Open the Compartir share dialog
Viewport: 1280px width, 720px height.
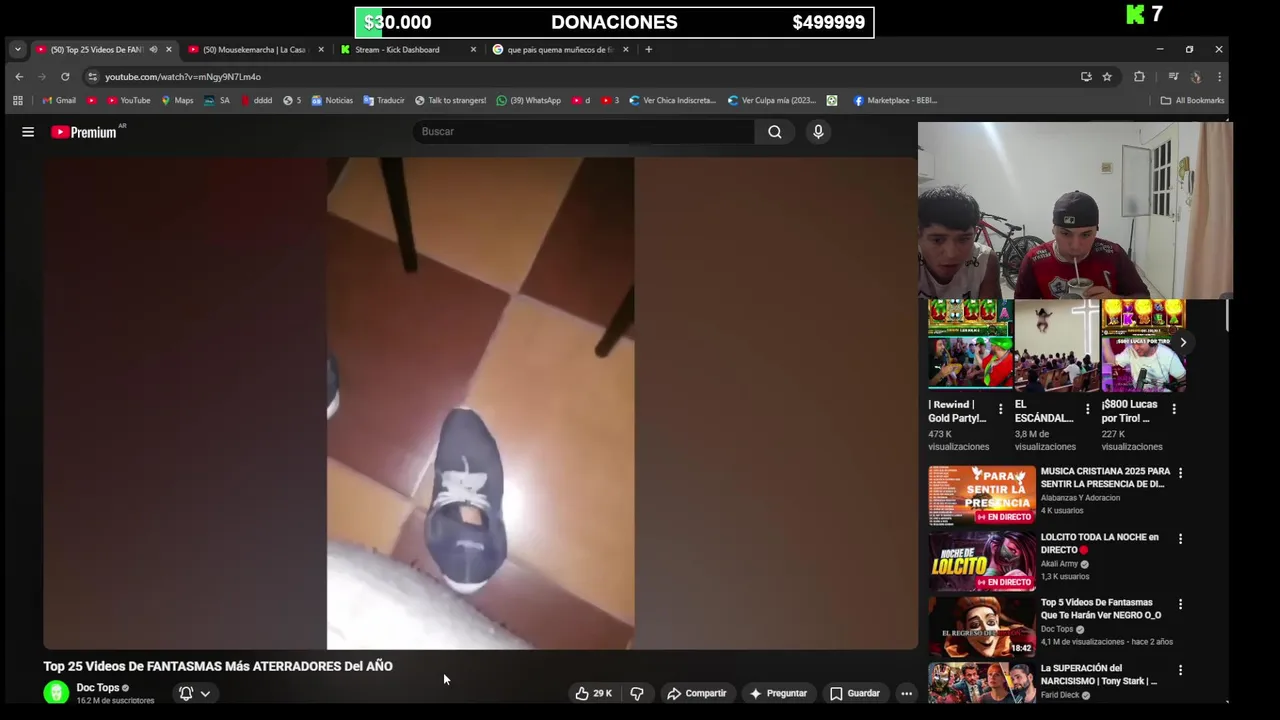click(x=696, y=693)
